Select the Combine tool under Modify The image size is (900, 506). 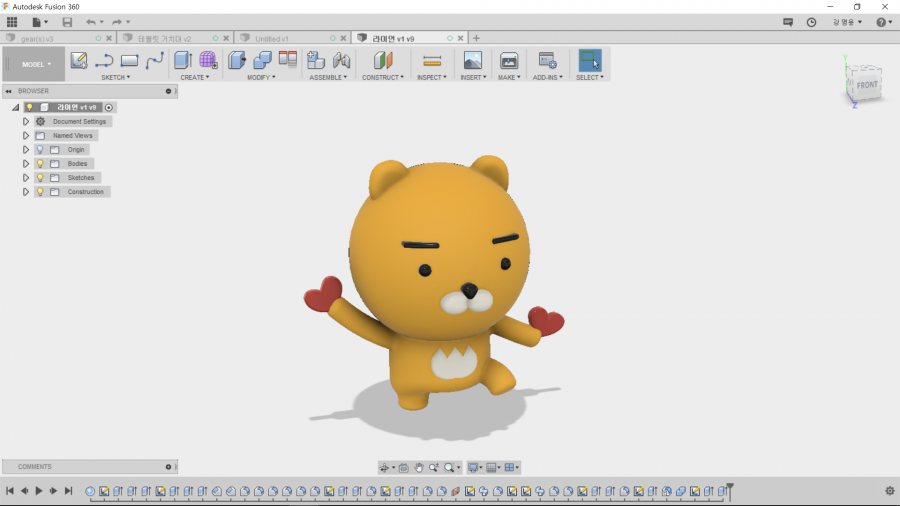click(x=262, y=60)
